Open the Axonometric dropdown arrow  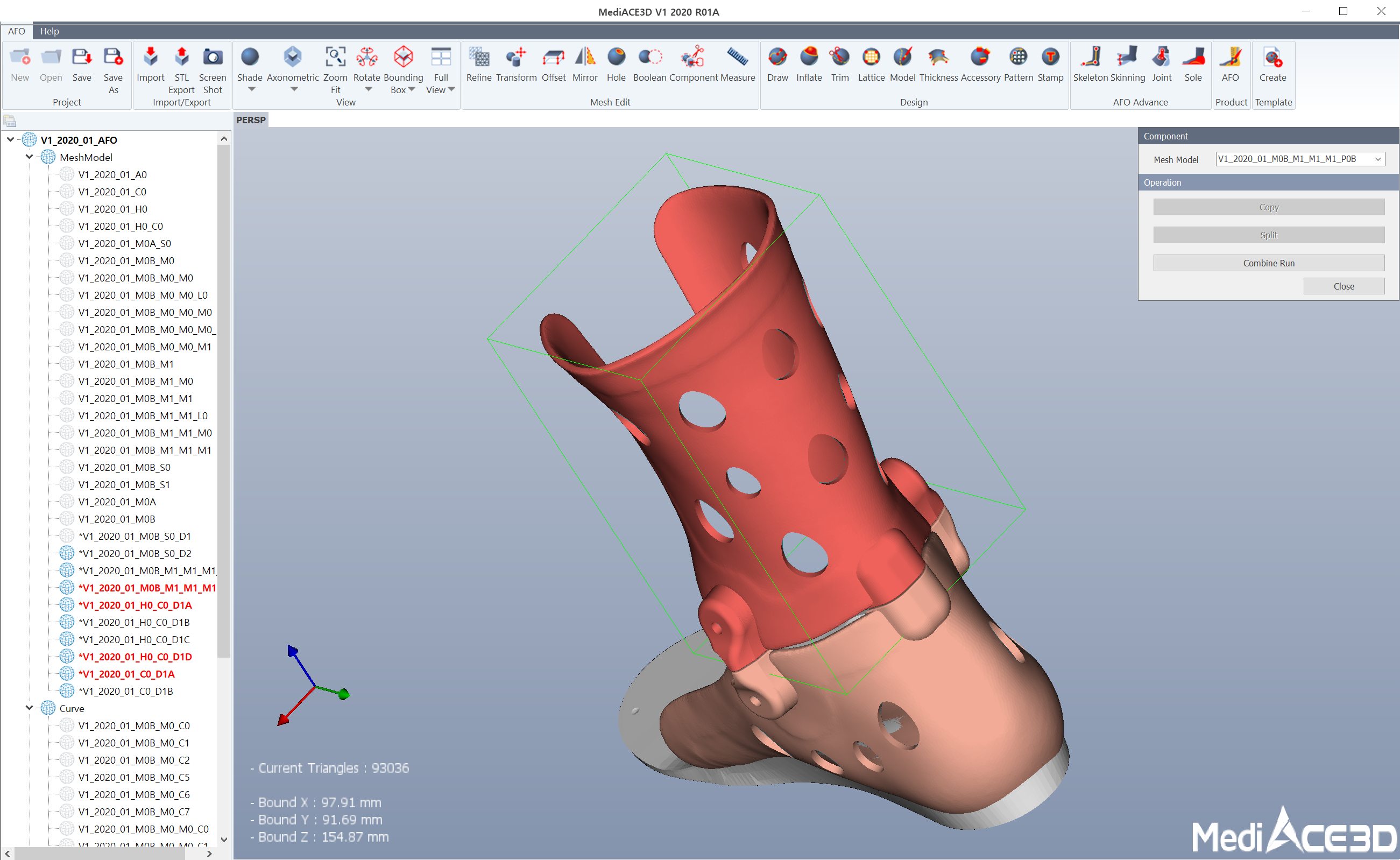pos(294,89)
